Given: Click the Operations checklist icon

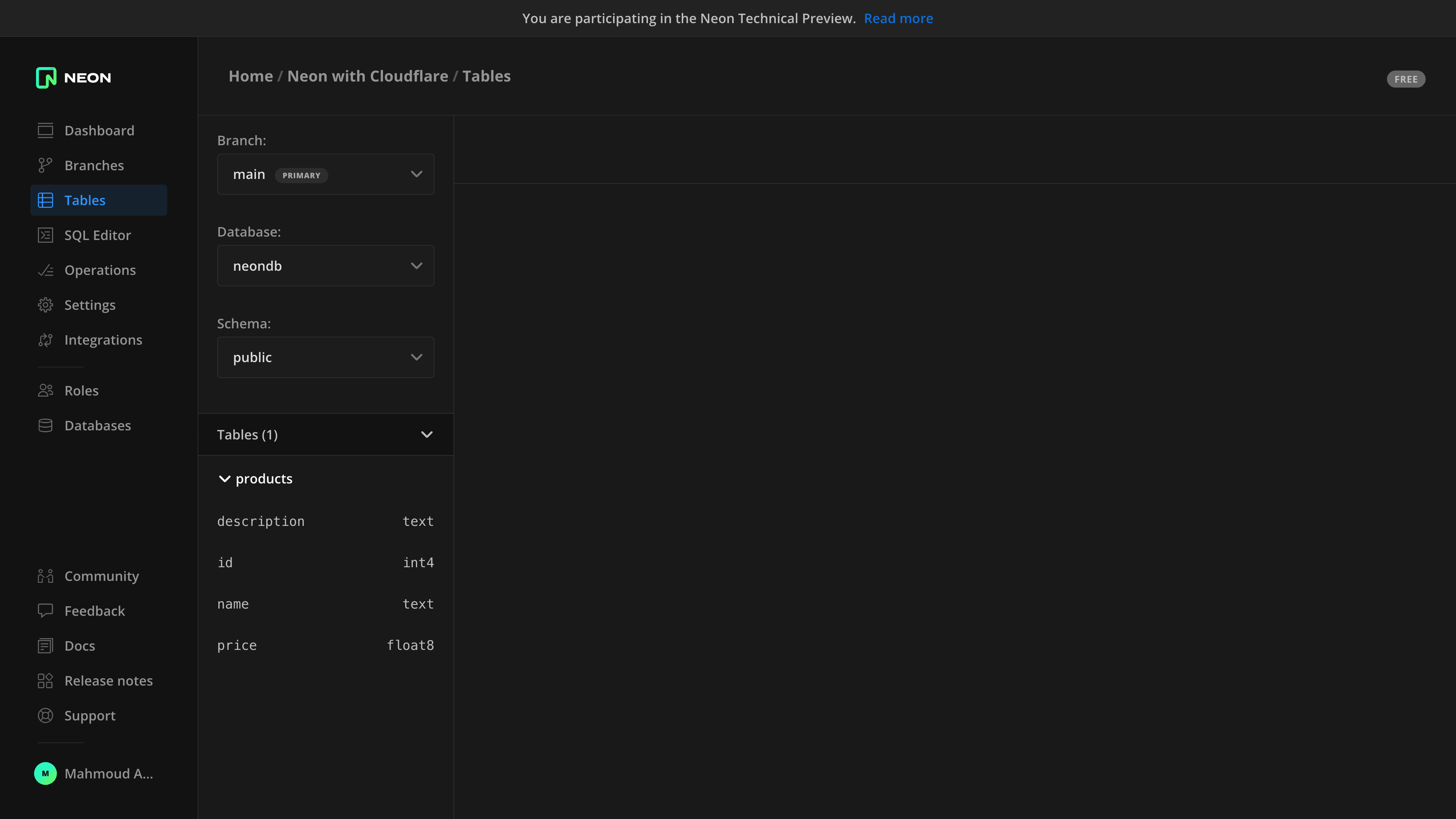Looking at the screenshot, I should 45,270.
